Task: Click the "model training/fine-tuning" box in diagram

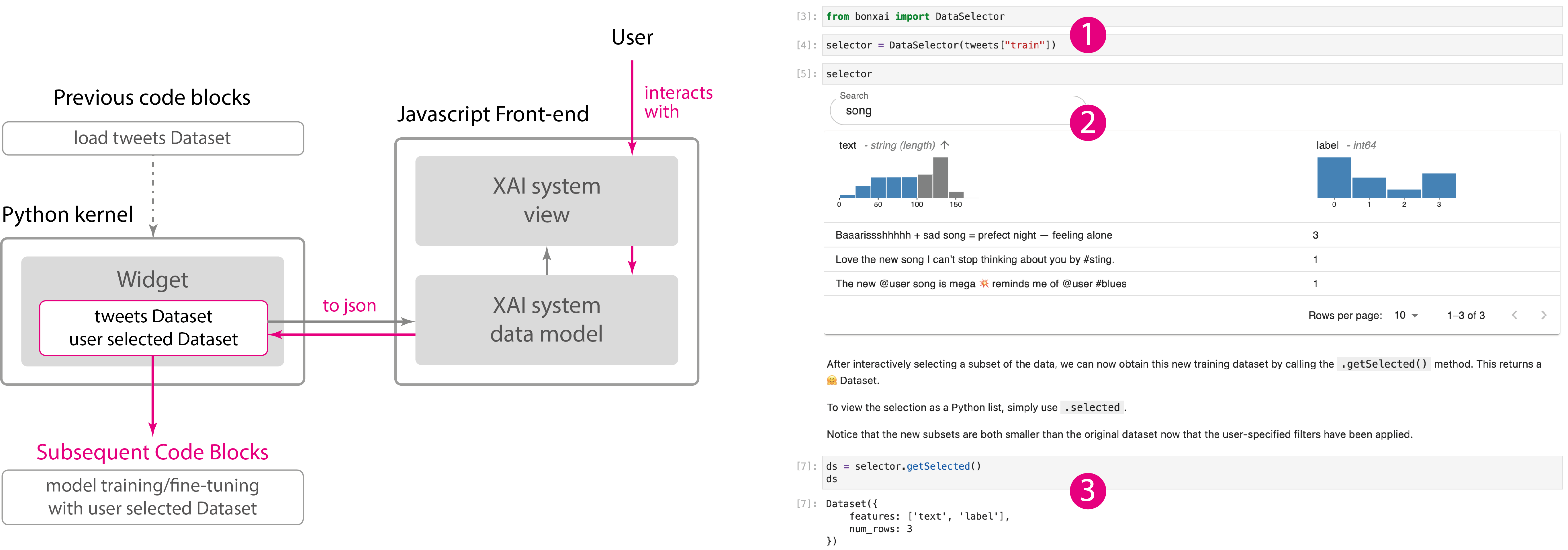Action: [x=153, y=497]
